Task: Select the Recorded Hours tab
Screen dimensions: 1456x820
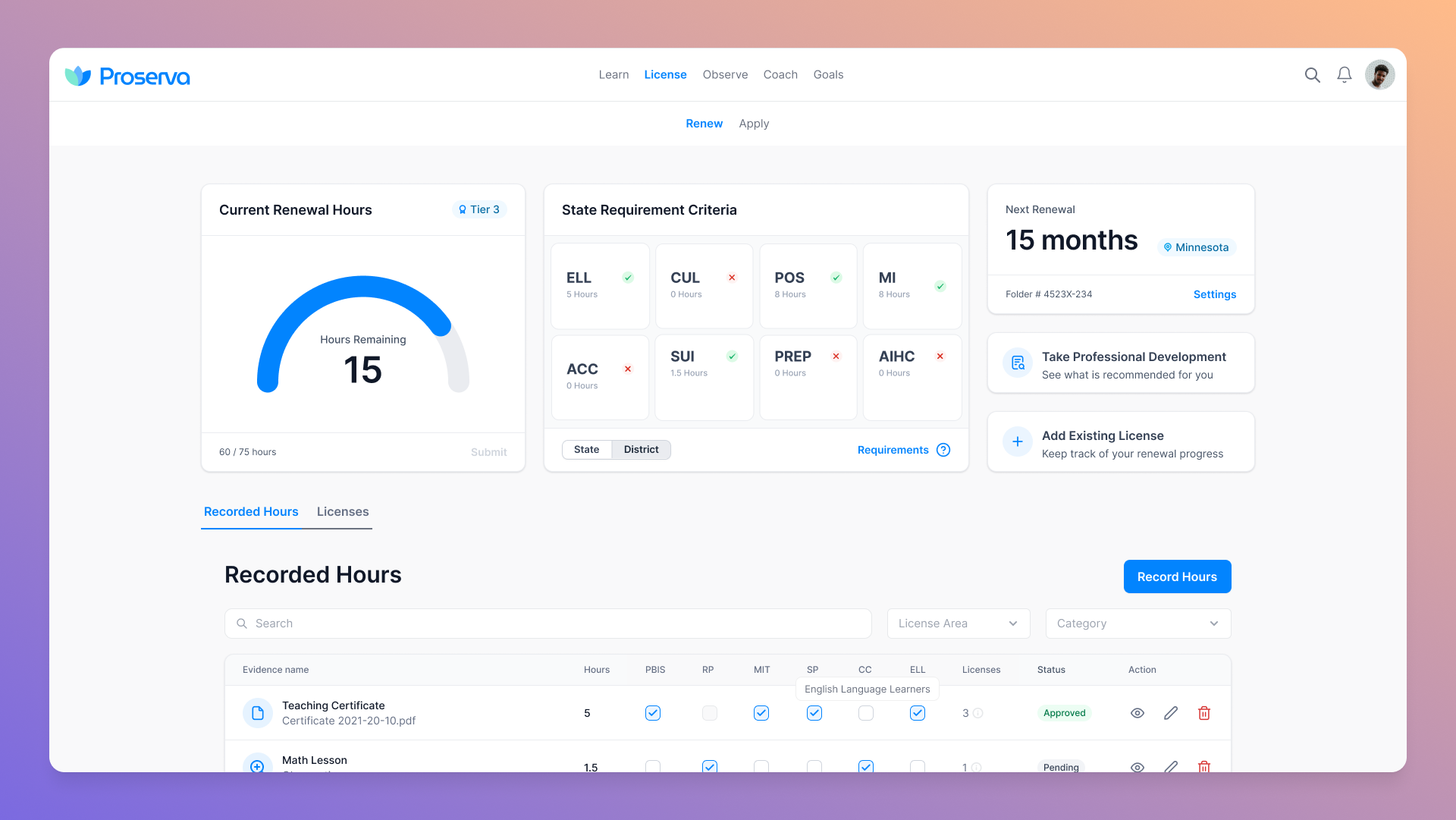Action: pyautogui.click(x=251, y=512)
